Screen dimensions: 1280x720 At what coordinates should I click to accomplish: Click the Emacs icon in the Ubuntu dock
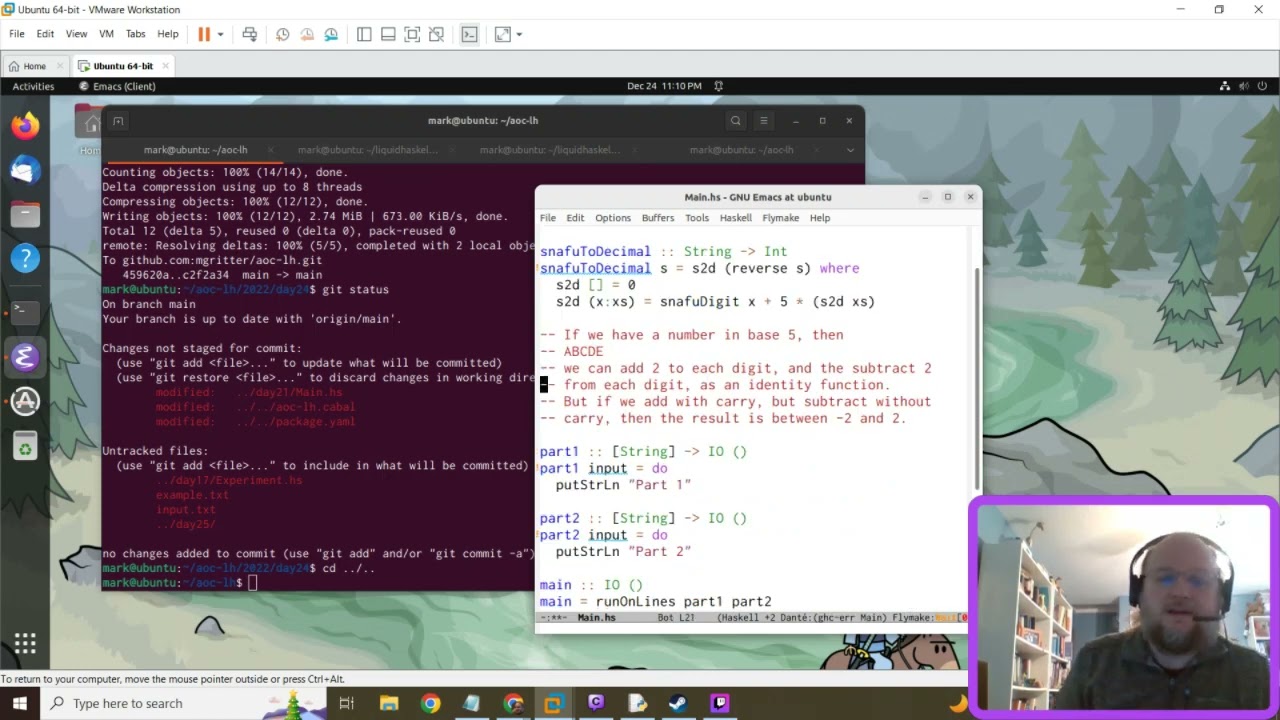[25, 357]
